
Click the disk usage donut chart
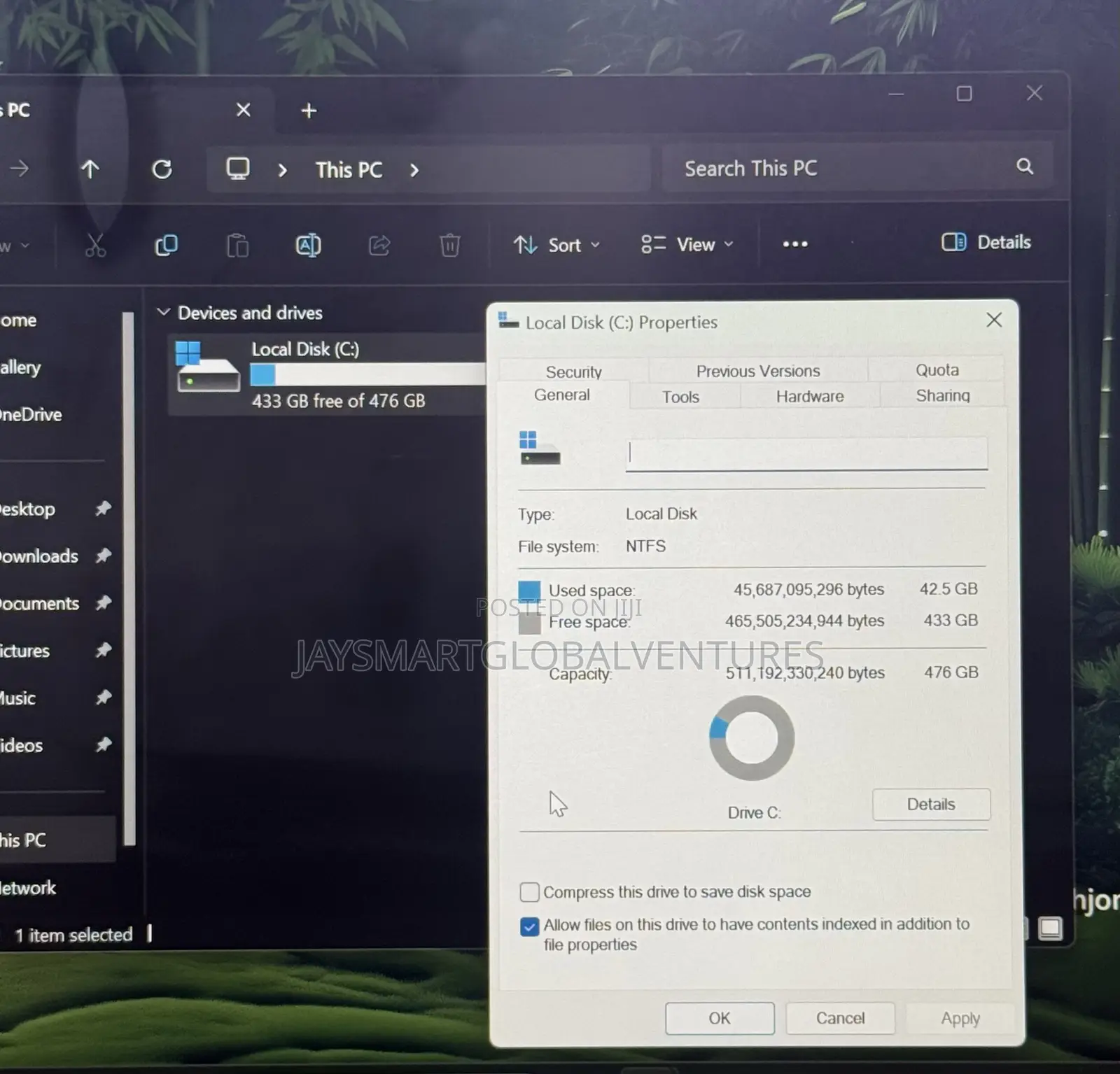[x=752, y=737]
